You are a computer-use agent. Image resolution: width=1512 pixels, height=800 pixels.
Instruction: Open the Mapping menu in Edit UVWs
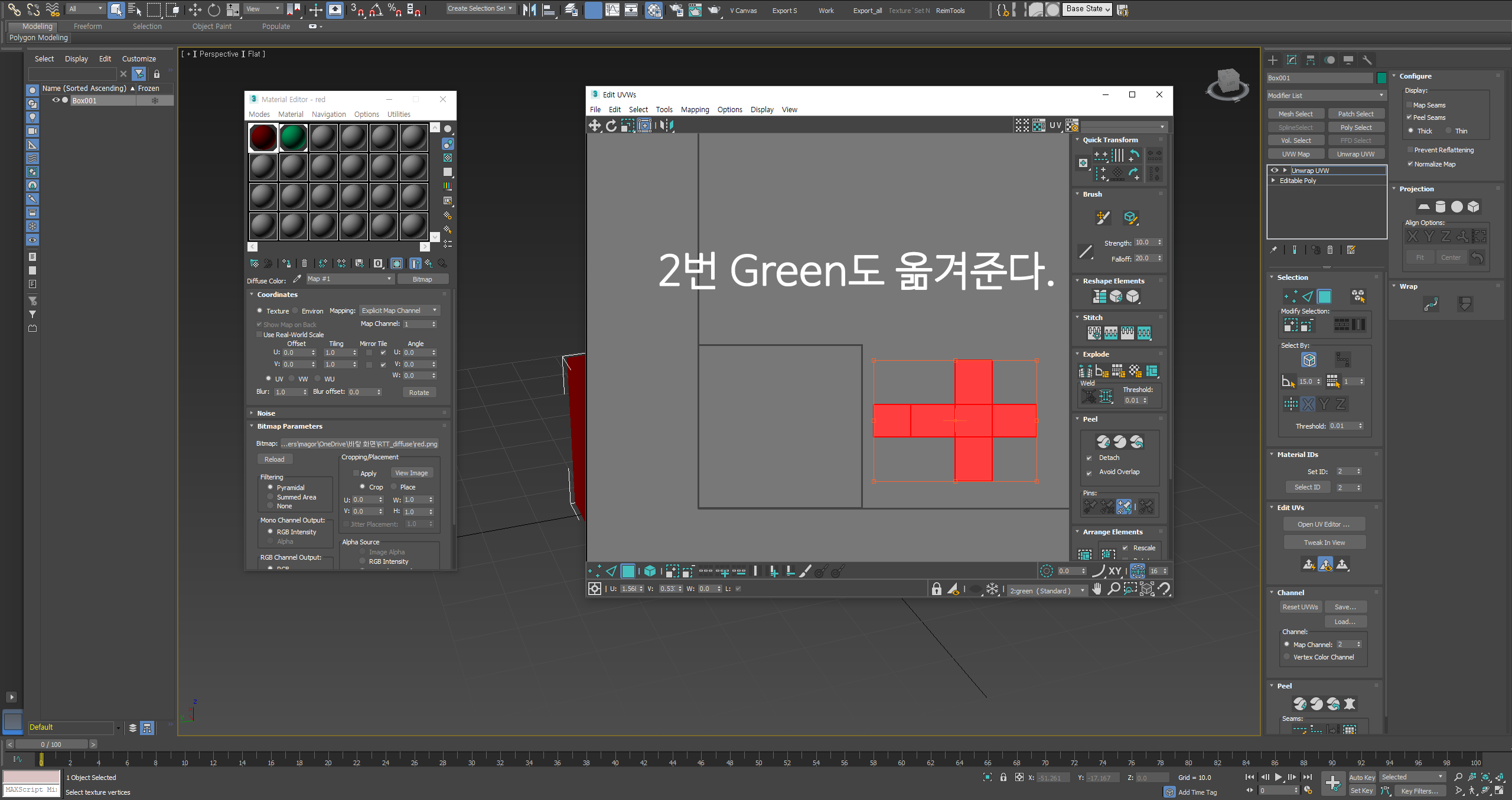[x=695, y=110]
